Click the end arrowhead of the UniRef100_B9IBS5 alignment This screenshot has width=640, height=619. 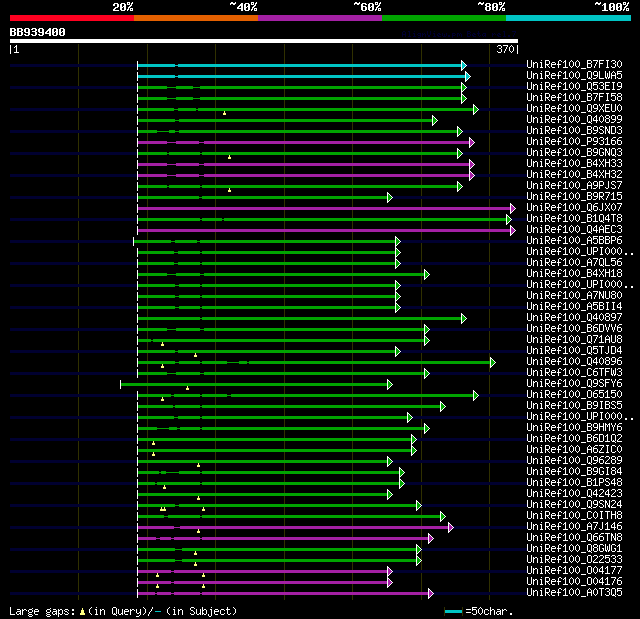443,406
